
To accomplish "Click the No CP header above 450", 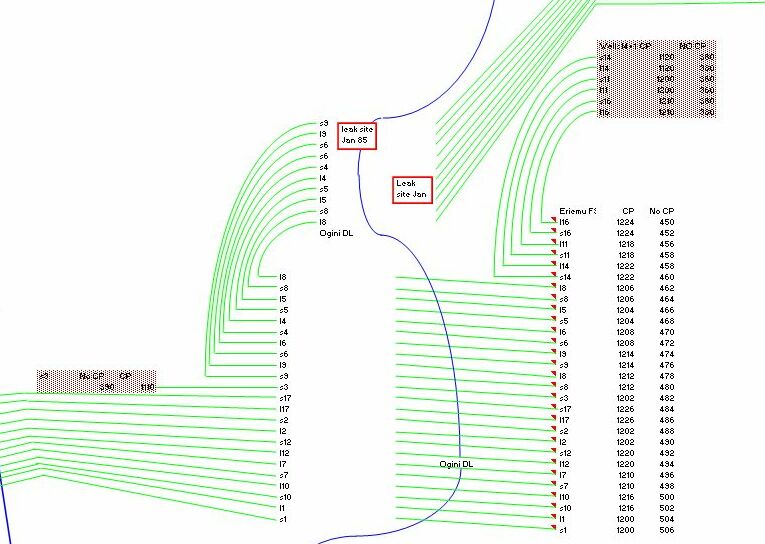I will 660,211.
